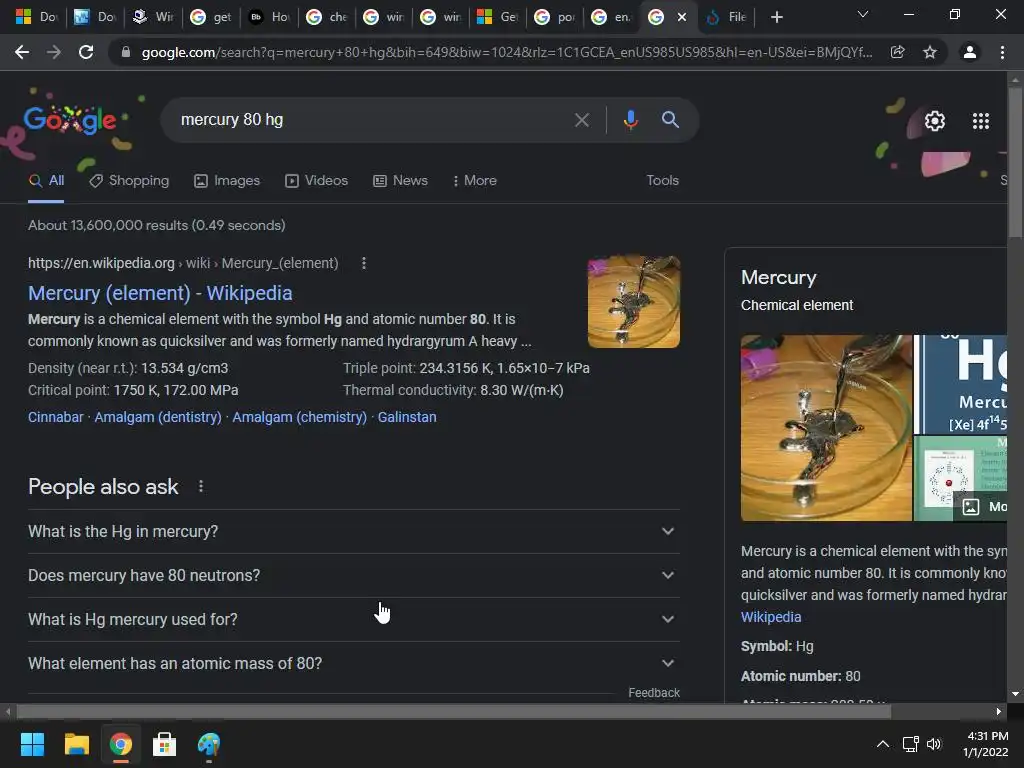Open Google quick settings gear
This screenshot has height=768, width=1024.
[x=935, y=121]
